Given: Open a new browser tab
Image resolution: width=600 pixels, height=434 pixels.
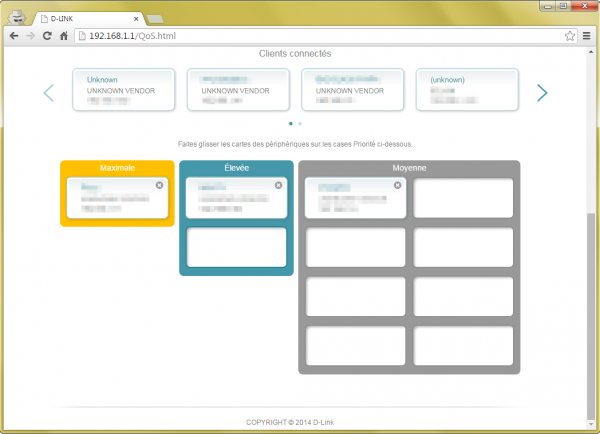Looking at the screenshot, I should [x=155, y=17].
